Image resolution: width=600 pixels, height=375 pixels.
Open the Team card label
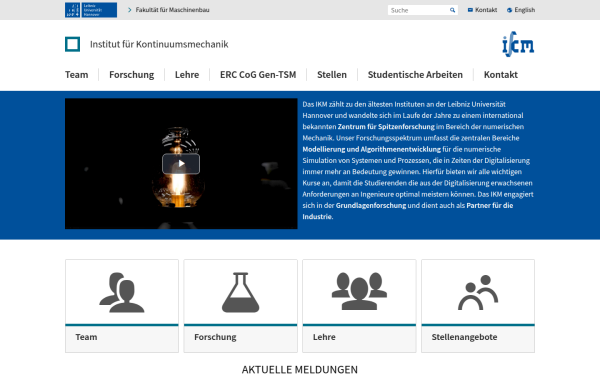click(x=86, y=337)
